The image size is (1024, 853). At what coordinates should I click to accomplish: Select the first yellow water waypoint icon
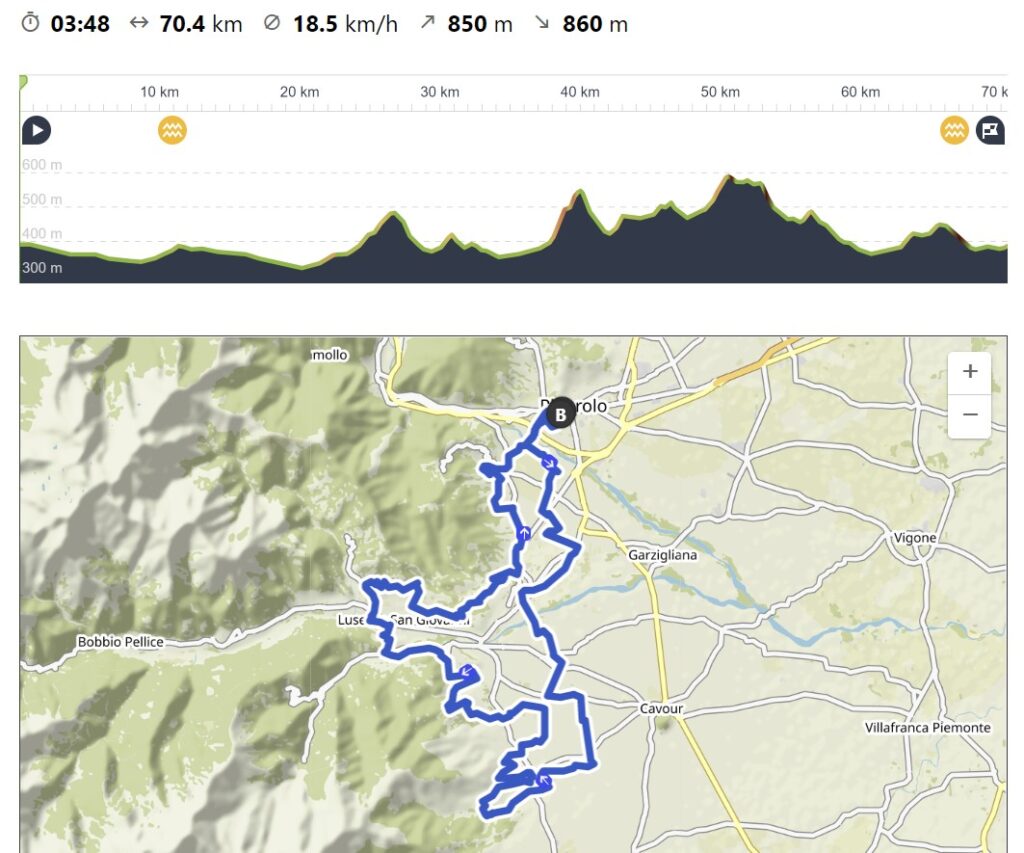[172, 130]
